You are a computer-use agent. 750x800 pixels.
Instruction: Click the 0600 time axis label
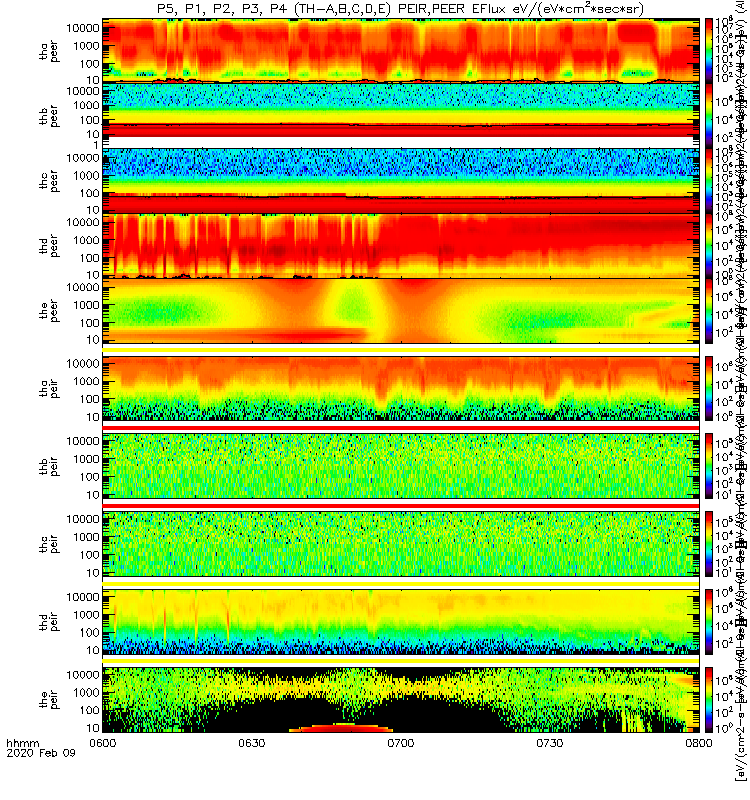coord(103,743)
